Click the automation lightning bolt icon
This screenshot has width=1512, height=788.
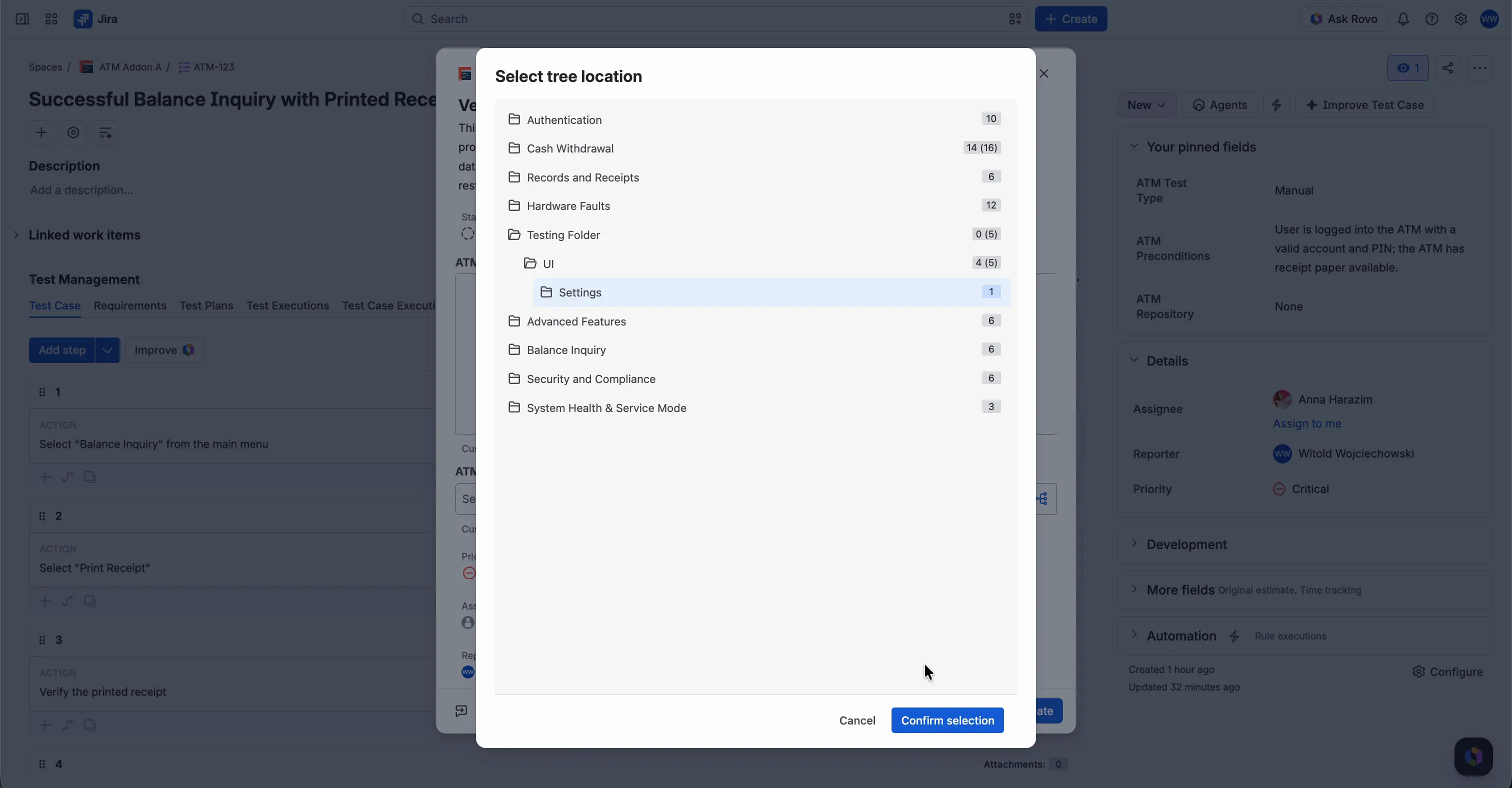(x=1276, y=105)
